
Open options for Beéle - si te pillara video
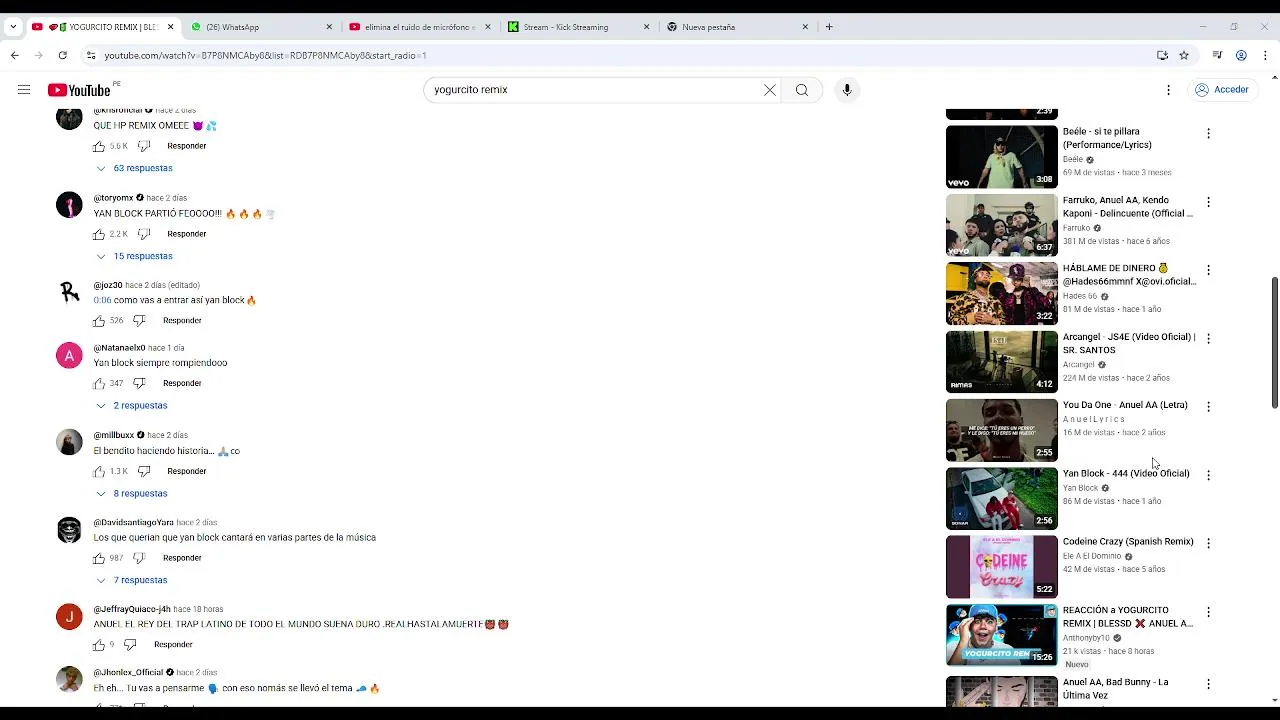1208,133
